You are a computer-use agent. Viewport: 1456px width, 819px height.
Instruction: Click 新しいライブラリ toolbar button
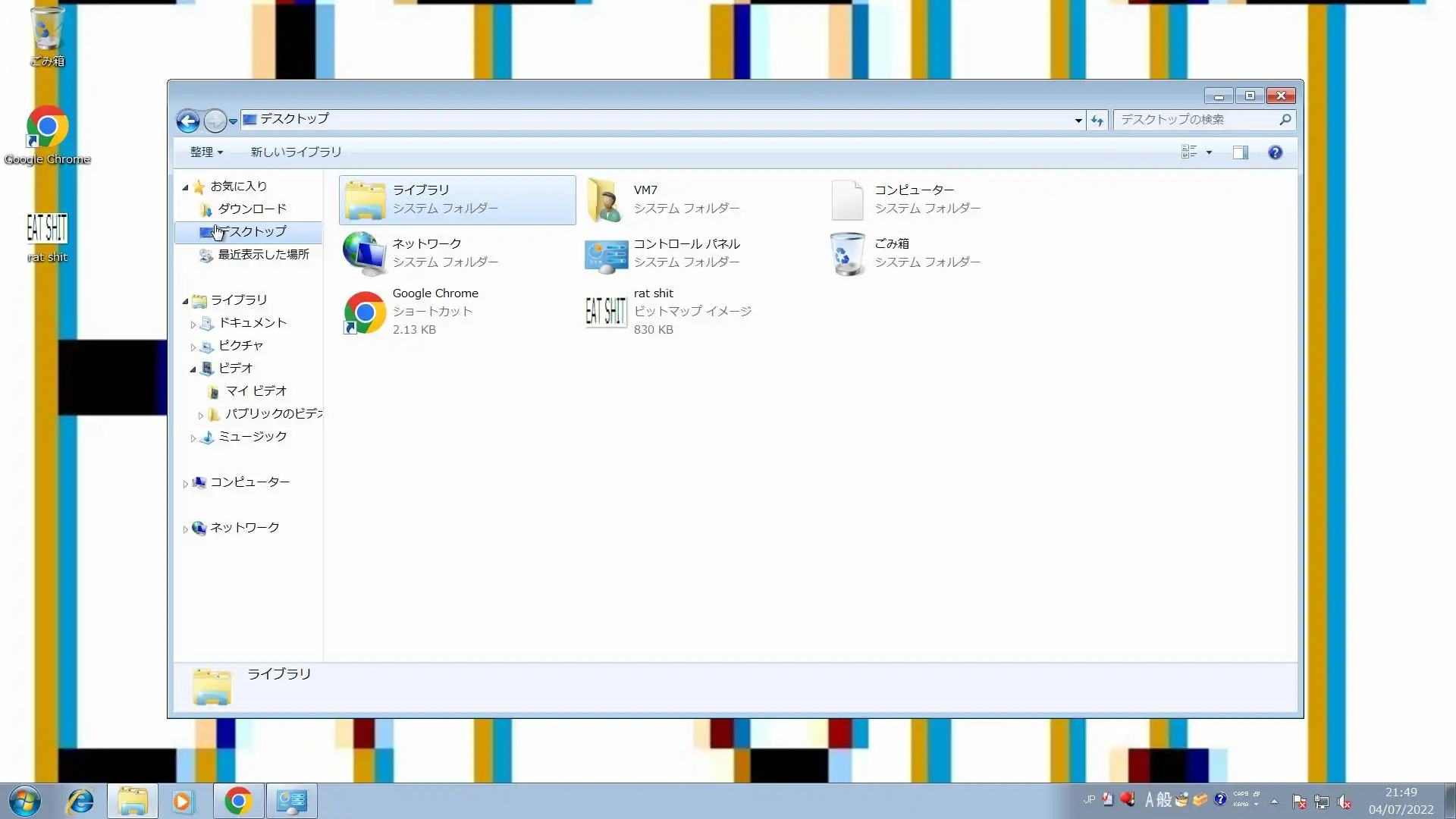click(296, 152)
